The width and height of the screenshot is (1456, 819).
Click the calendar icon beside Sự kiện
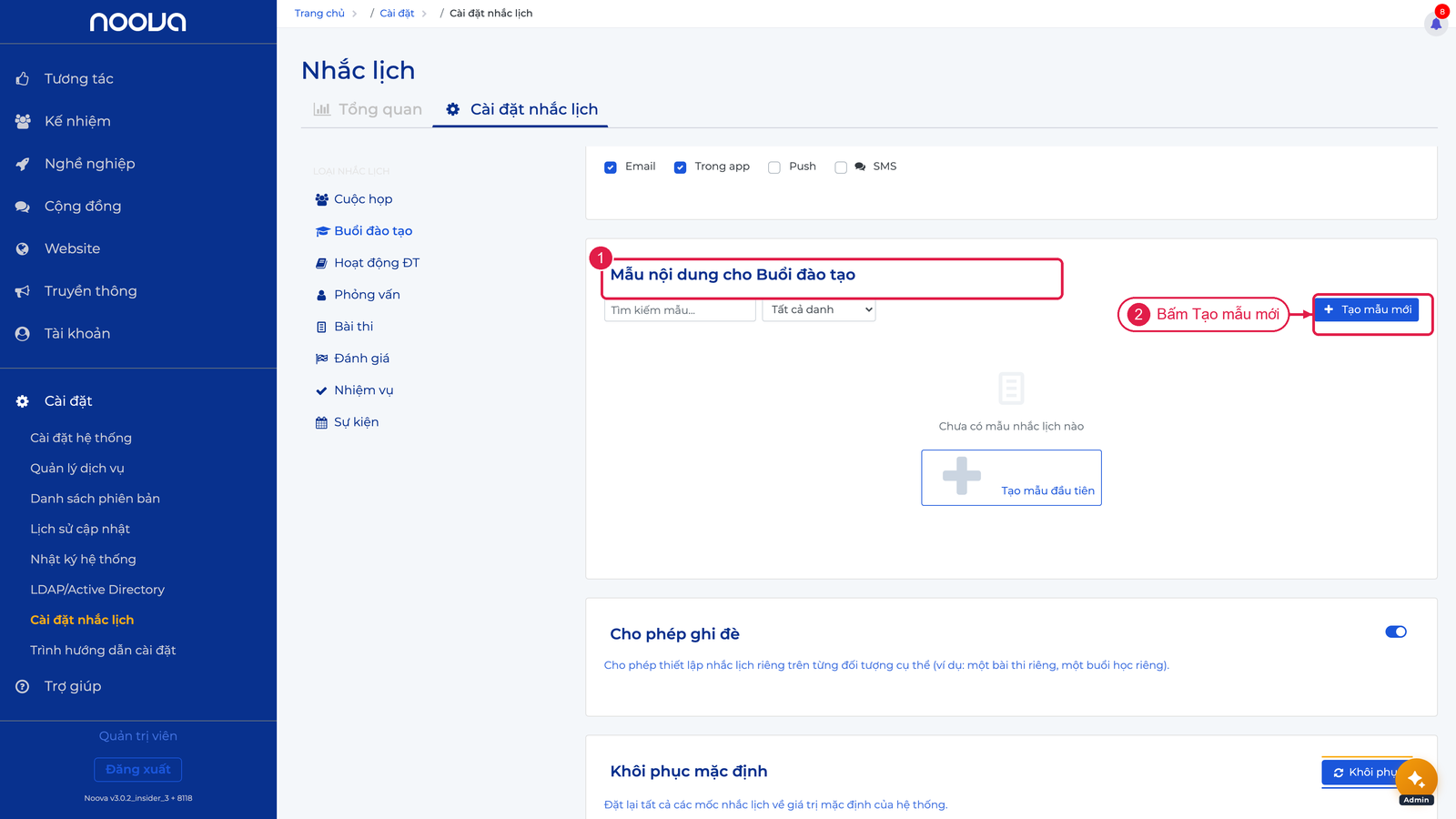point(321,422)
